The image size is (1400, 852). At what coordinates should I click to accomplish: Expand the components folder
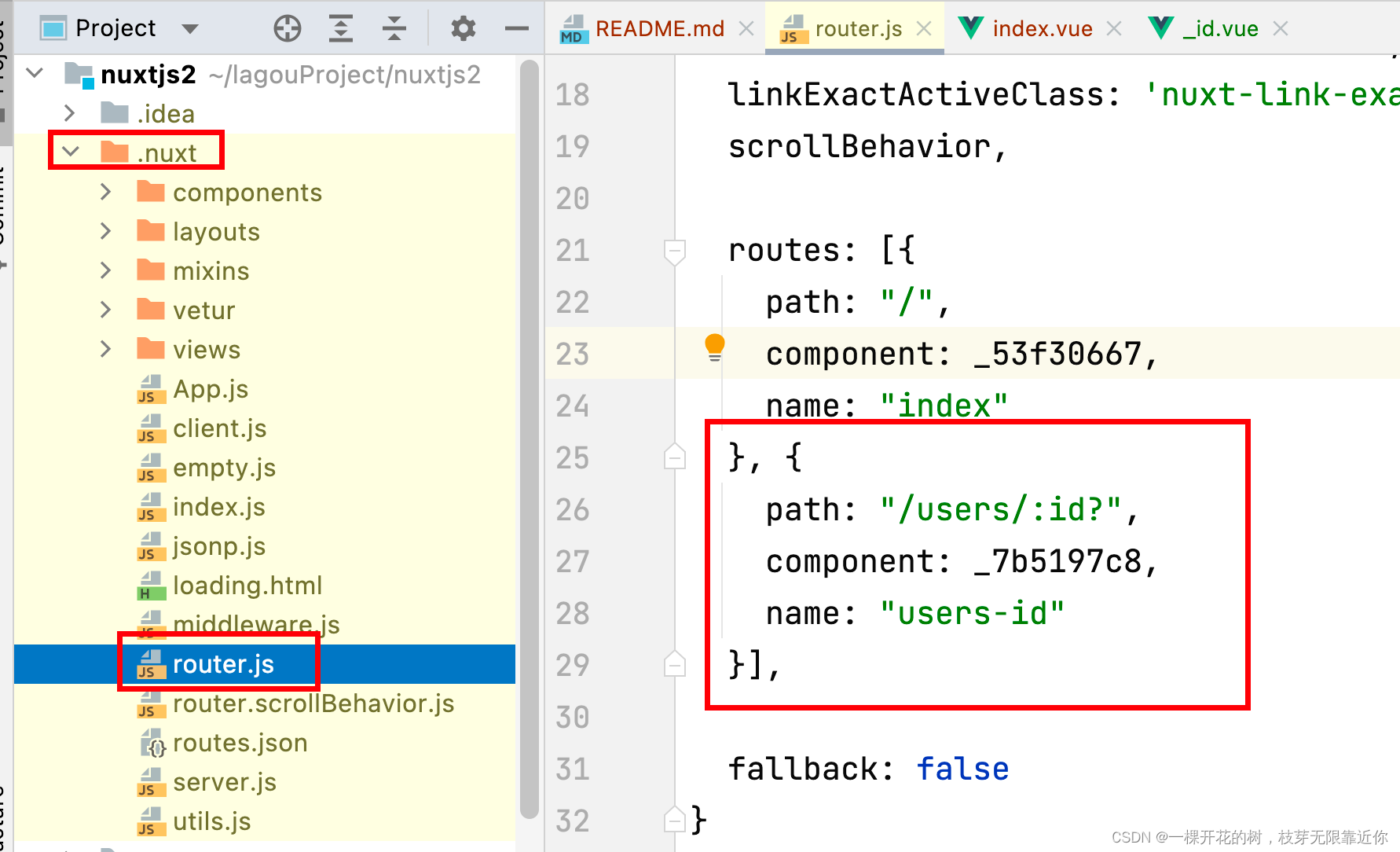tap(106, 192)
